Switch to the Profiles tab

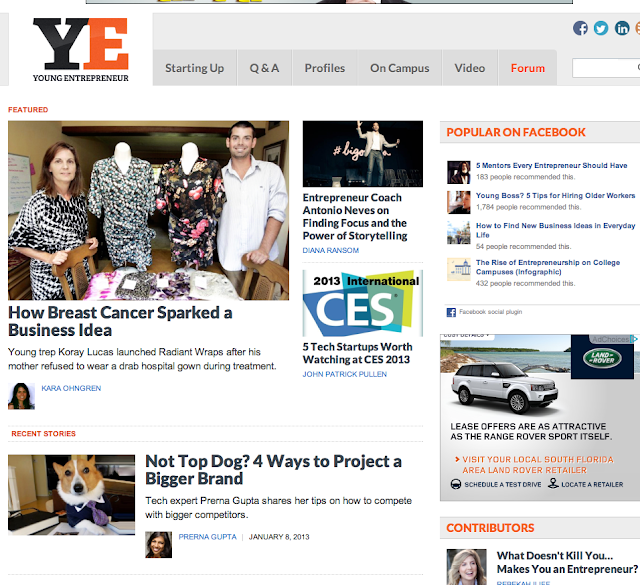(325, 68)
